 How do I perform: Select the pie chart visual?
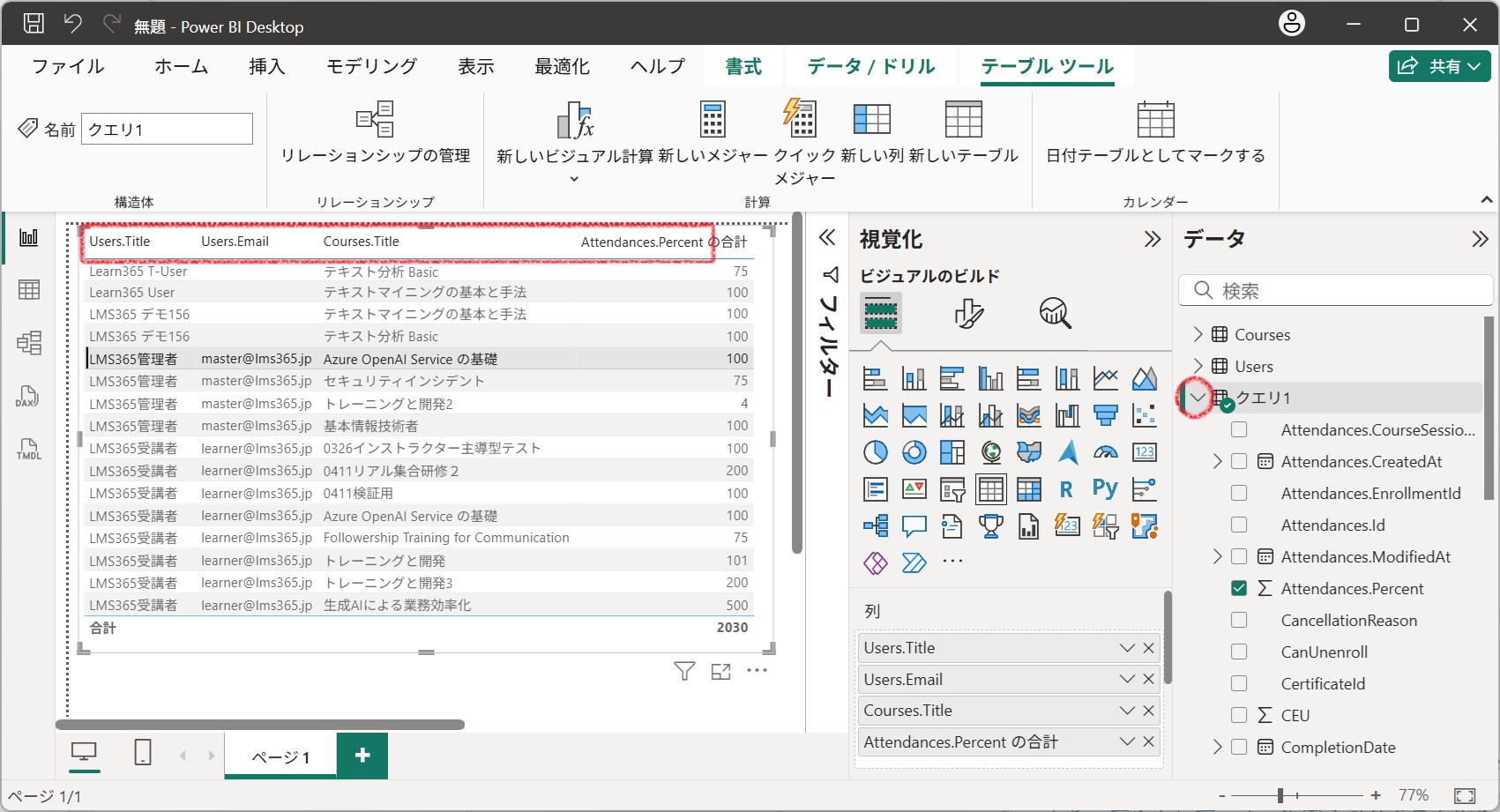click(875, 452)
